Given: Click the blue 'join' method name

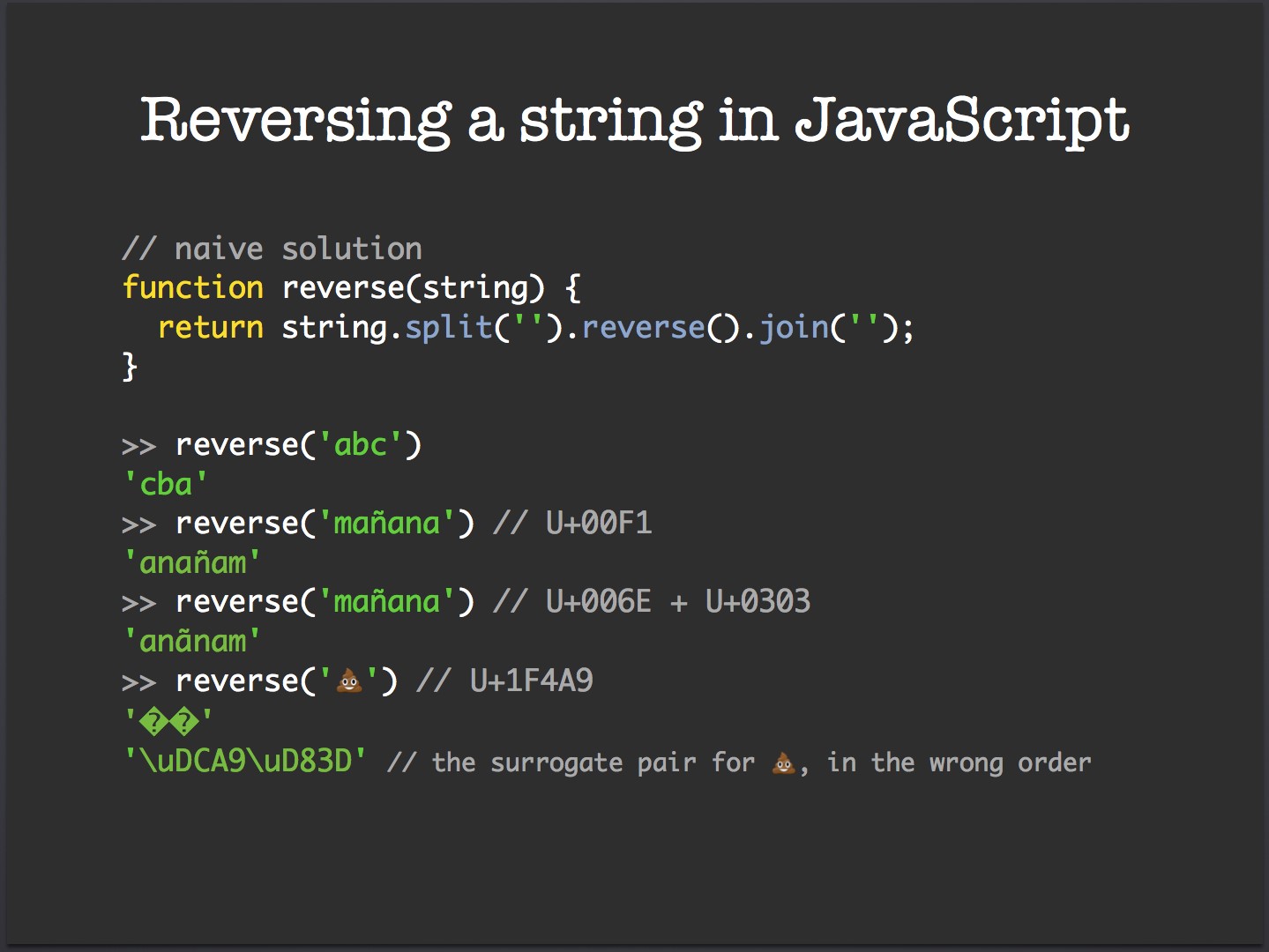Looking at the screenshot, I should pyautogui.click(x=795, y=328).
